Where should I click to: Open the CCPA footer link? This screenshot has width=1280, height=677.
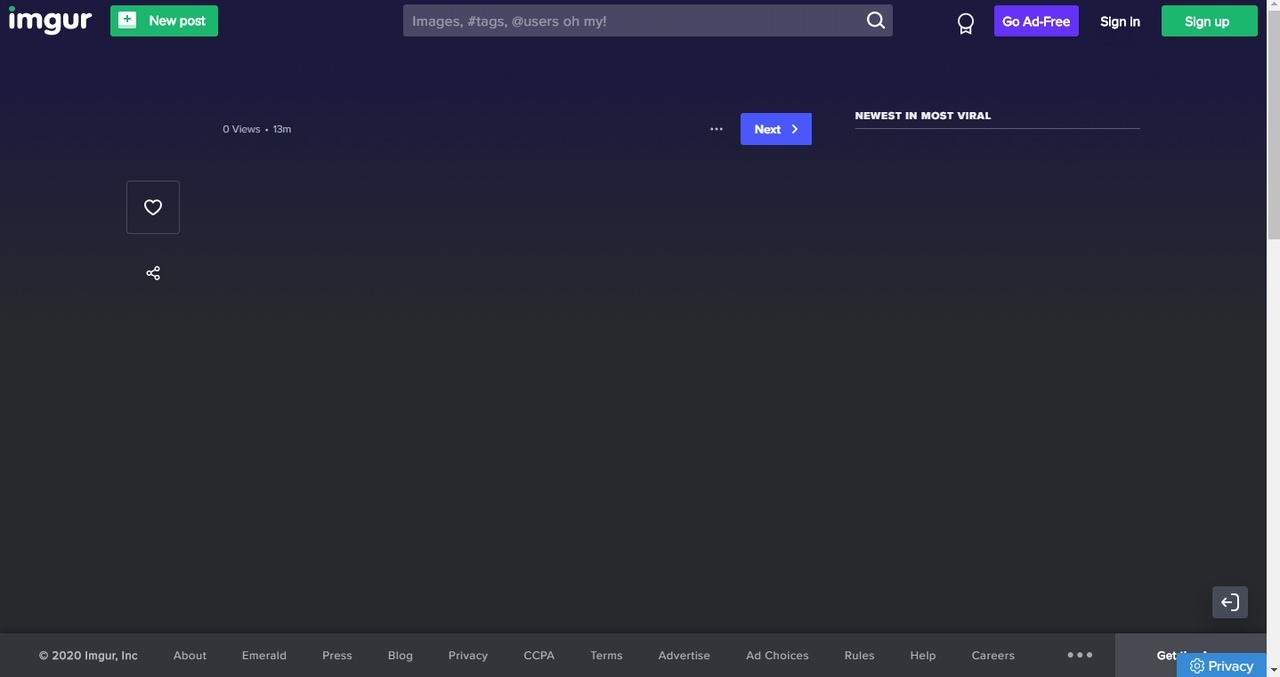(x=539, y=656)
